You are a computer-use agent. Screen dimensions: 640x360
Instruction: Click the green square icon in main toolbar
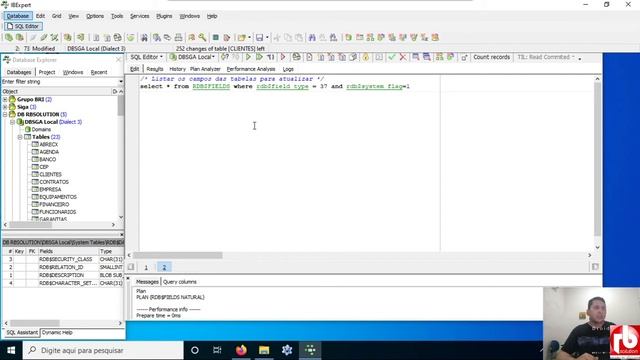pyautogui.click(x=216, y=38)
